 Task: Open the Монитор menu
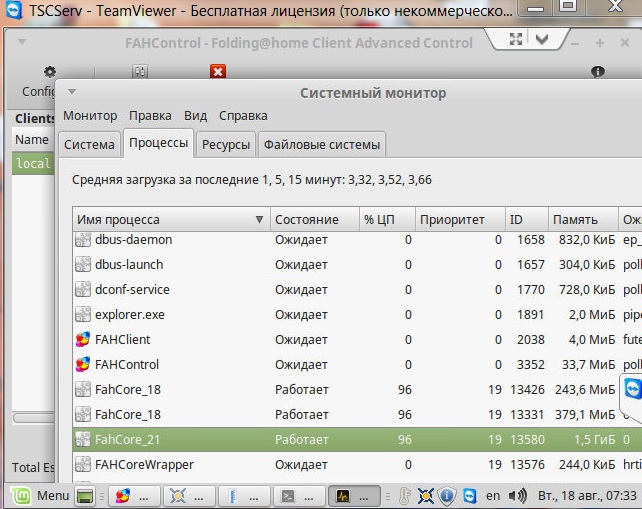[90, 116]
